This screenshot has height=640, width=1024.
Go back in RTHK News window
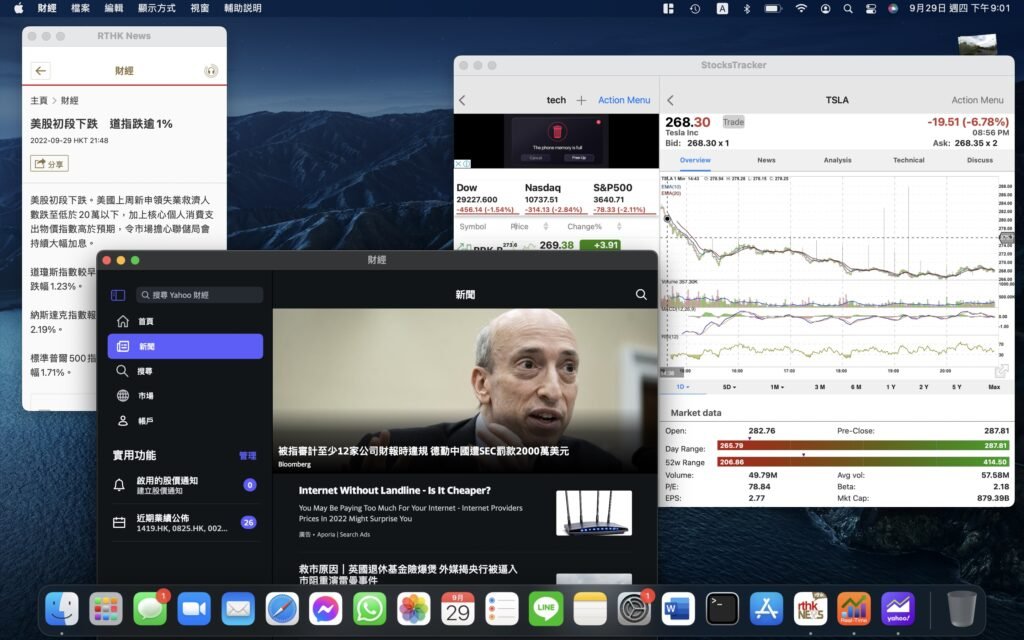40,71
